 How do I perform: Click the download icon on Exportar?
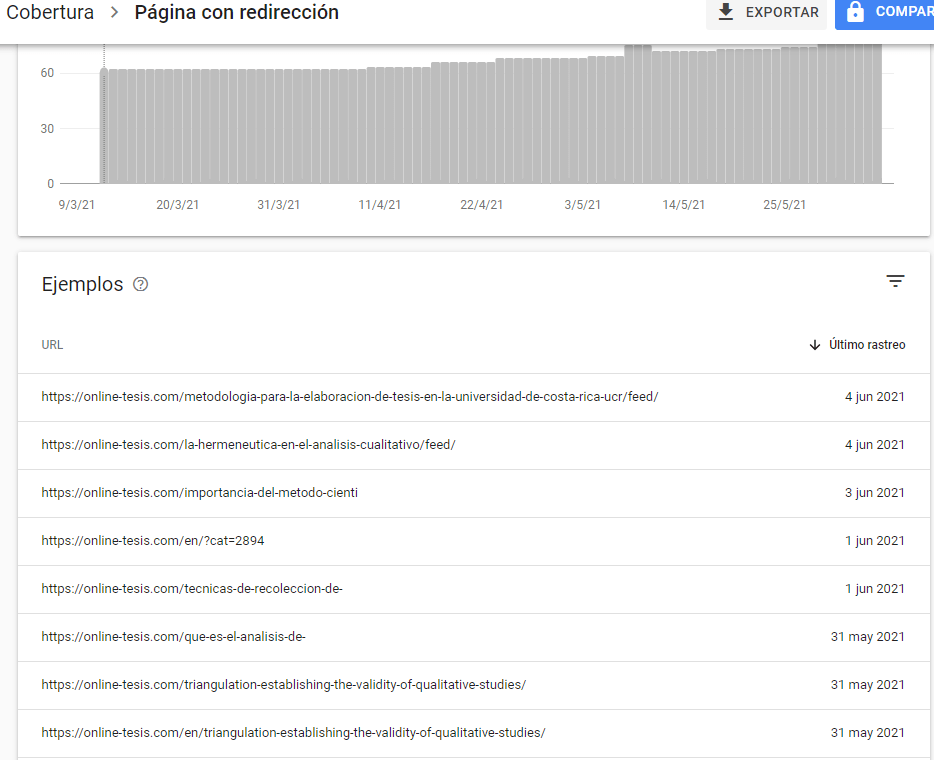(x=726, y=12)
